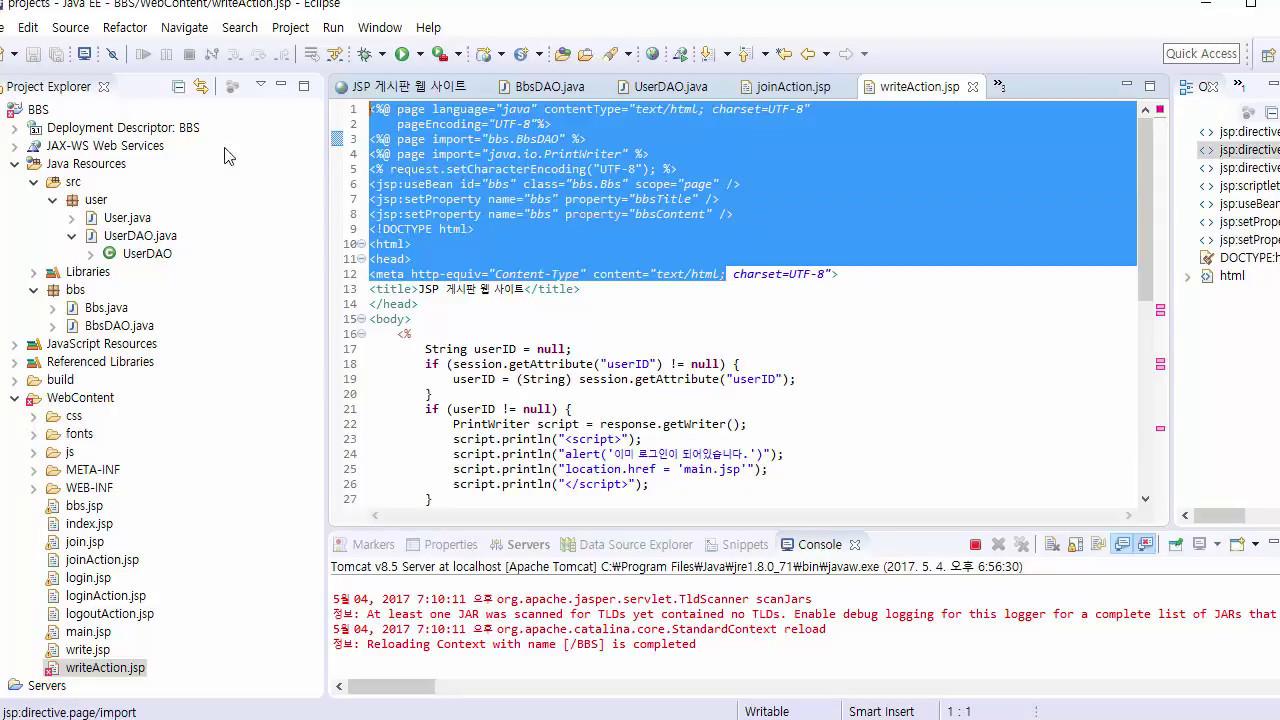Click the Open Web Browser globe icon
Screen dimensions: 1280x720
coord(652,54)
